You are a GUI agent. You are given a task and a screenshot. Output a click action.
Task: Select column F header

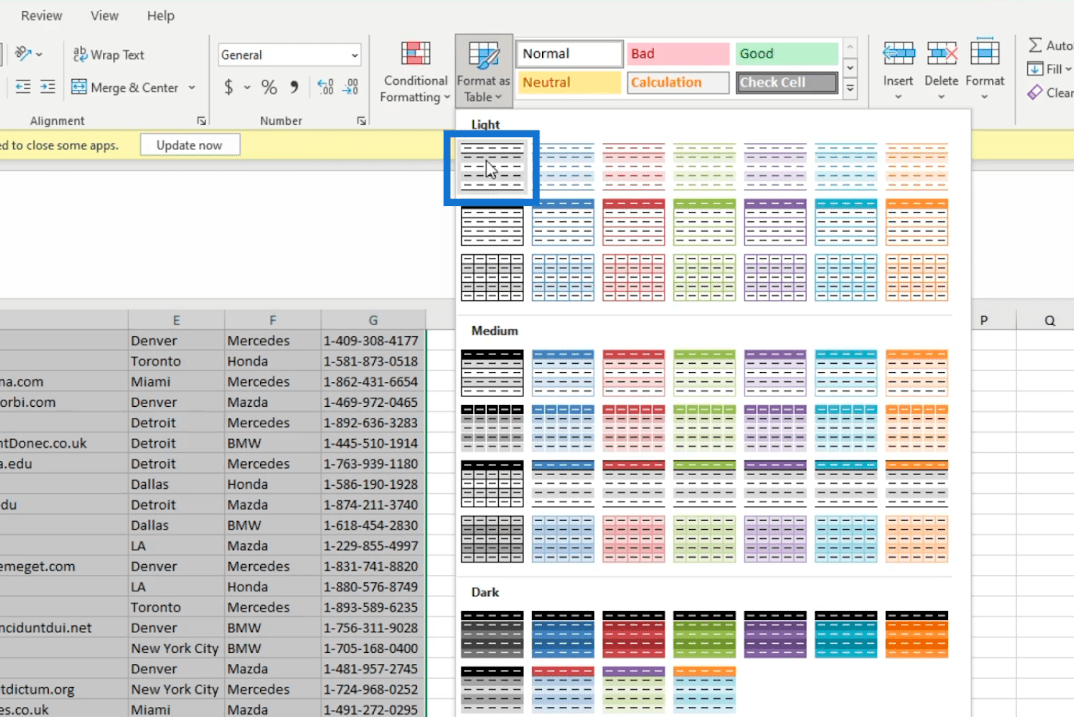tap(273, 320)
